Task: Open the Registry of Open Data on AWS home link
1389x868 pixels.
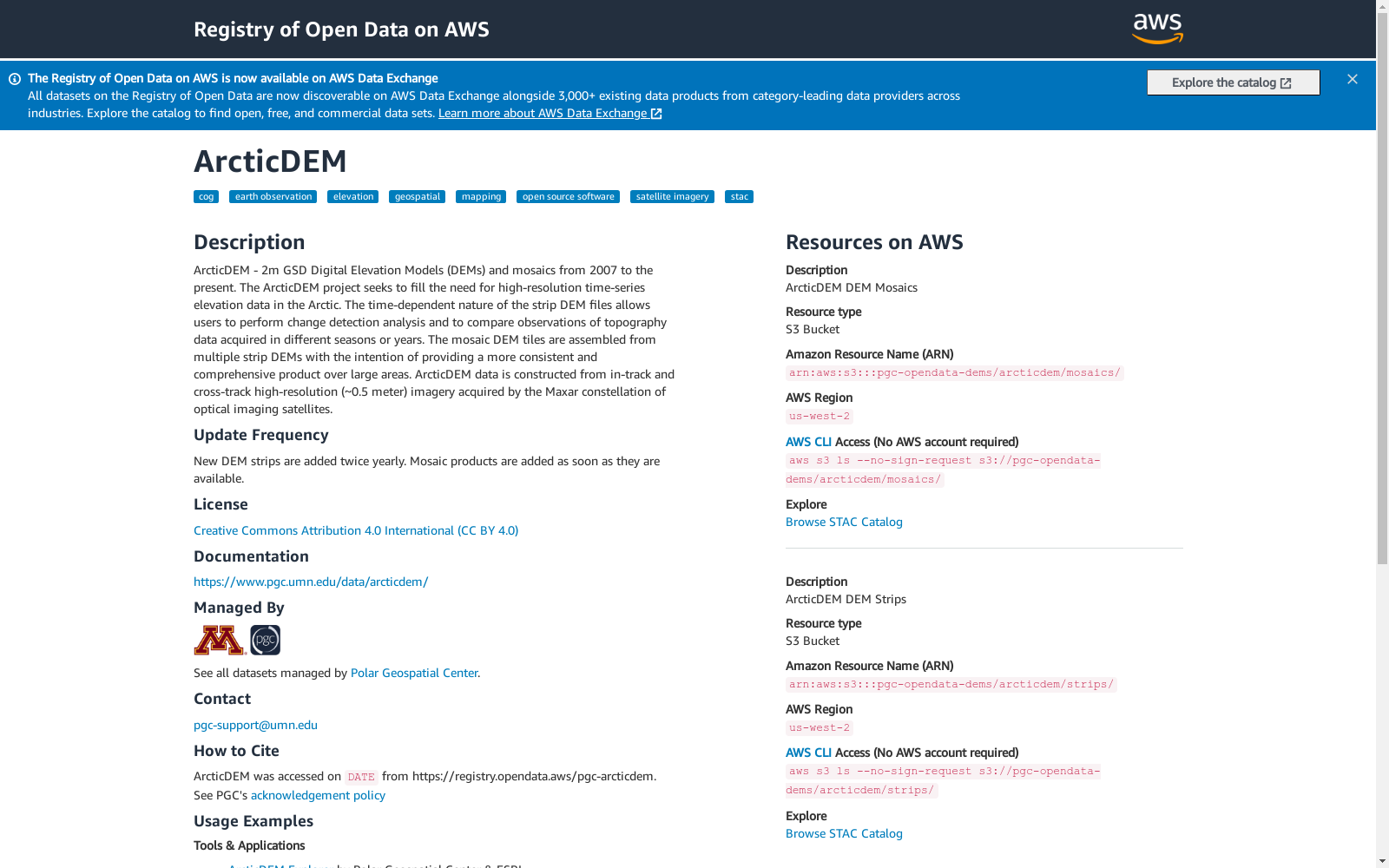Action: pyautogui.click(x=341, y=30)
